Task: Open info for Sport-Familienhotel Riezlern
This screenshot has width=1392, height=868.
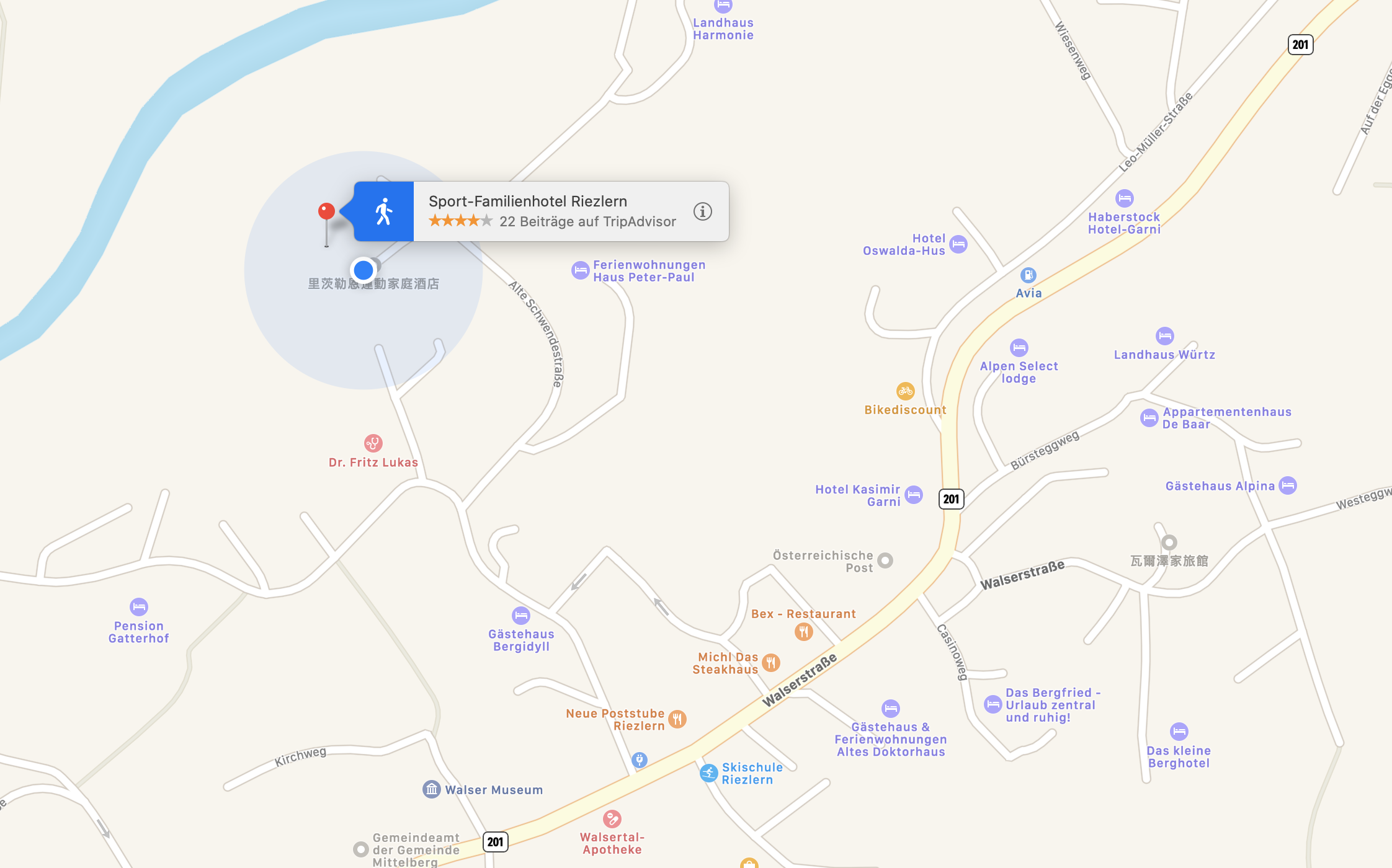Action: pos(702,211)
